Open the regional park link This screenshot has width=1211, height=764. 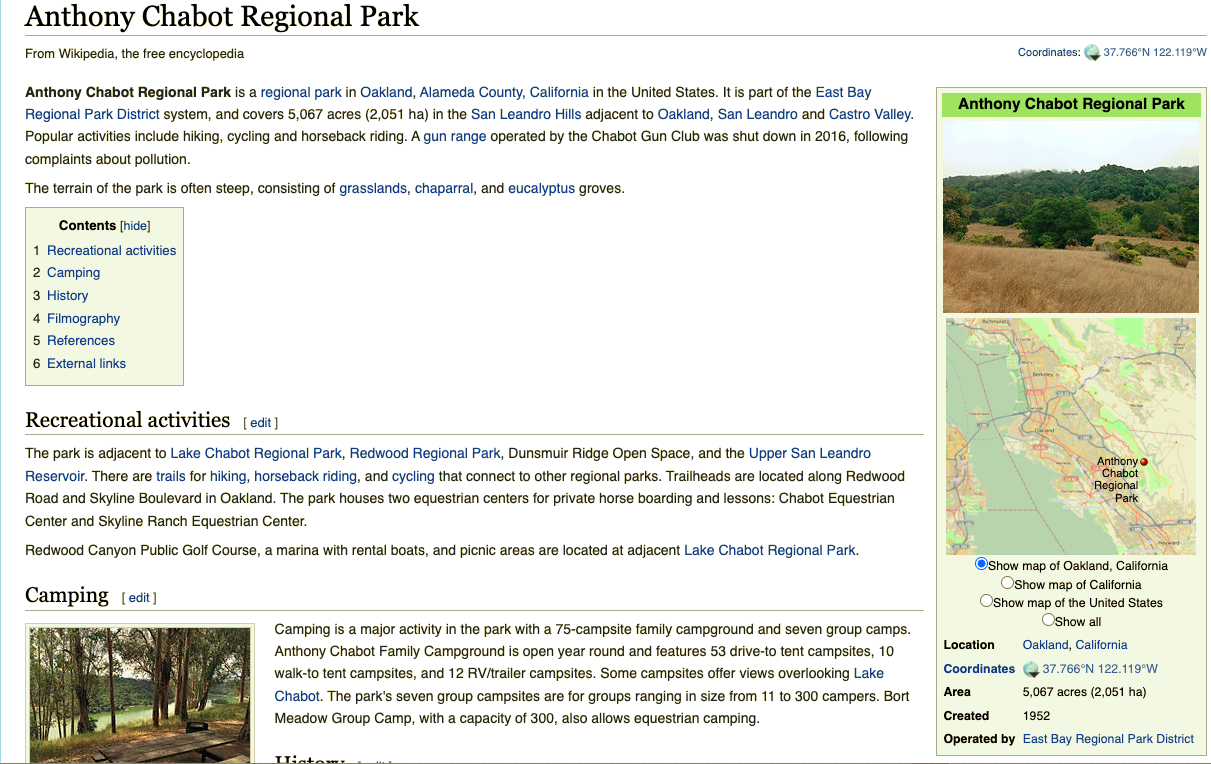pos(301,92)
